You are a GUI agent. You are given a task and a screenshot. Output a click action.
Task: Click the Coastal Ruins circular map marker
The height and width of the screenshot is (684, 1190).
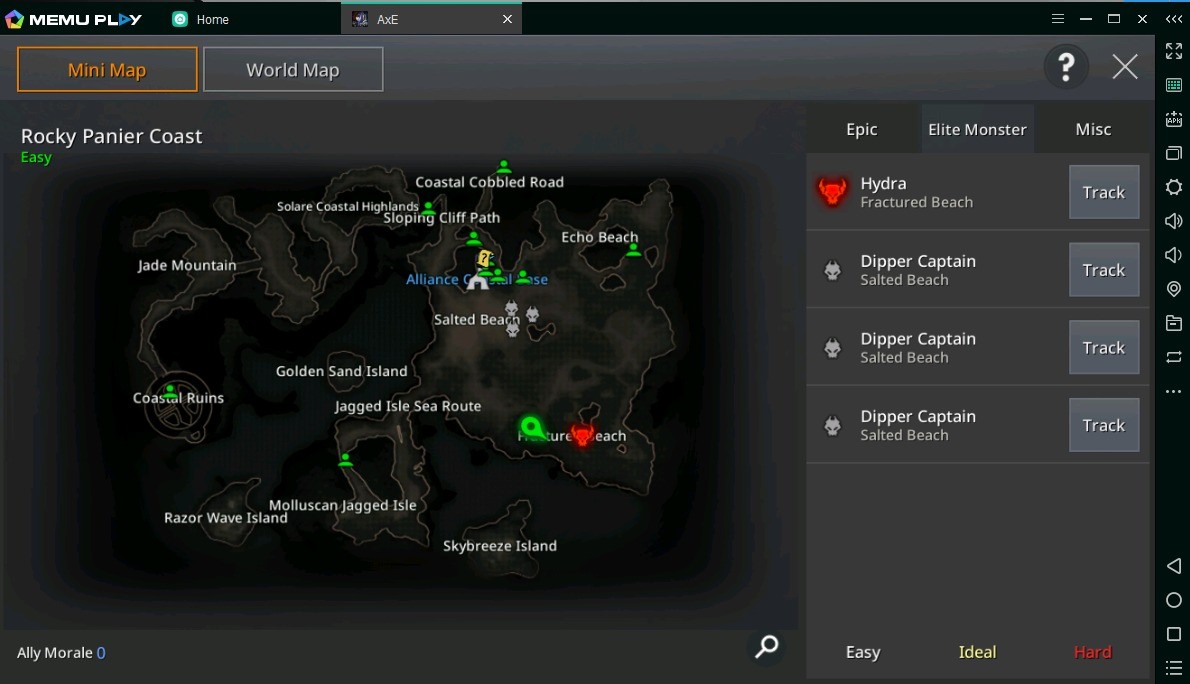point(175,408)
